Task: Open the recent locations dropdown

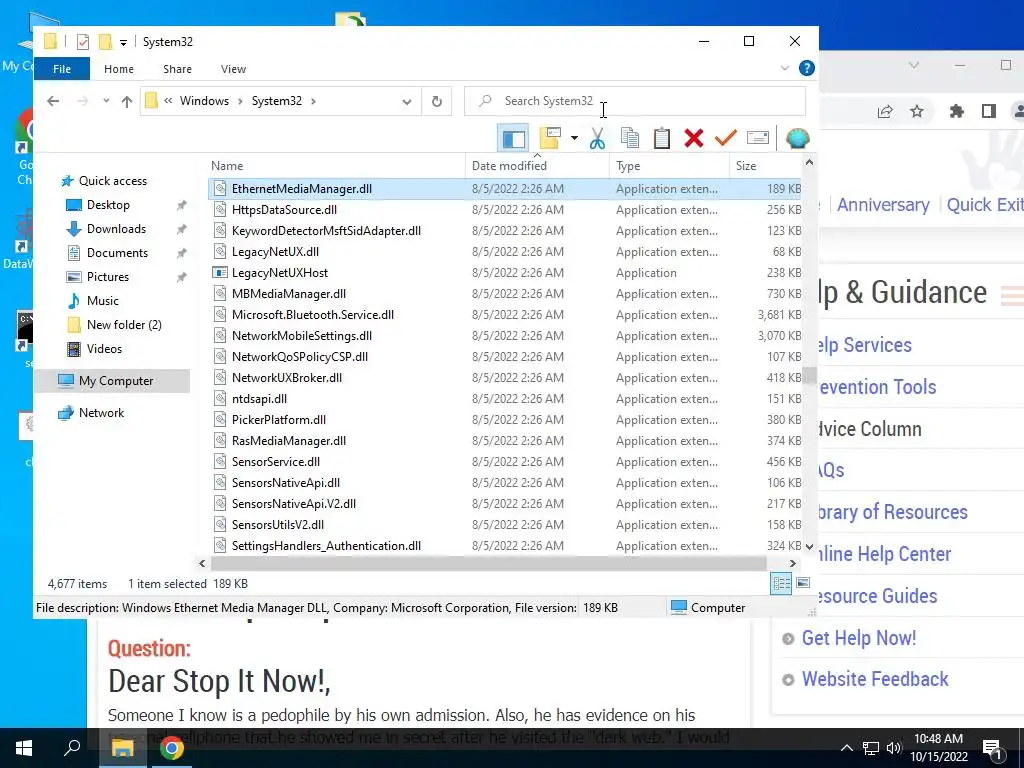Action: tap(106, 101)
